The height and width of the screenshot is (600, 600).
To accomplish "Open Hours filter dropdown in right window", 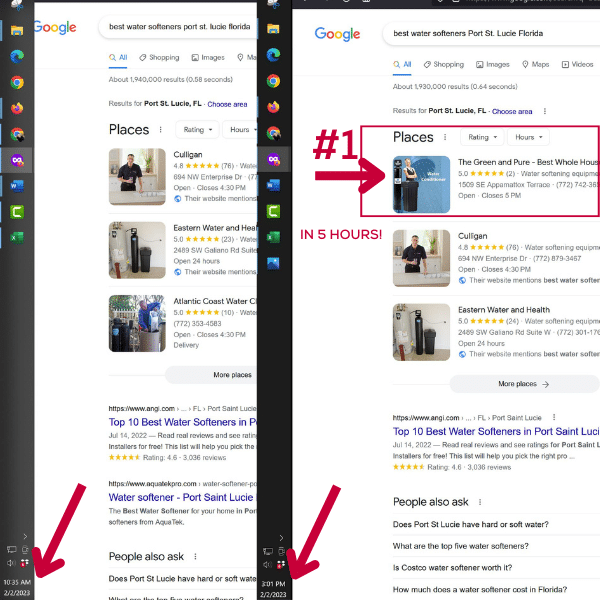I will (x=528, y=137).
